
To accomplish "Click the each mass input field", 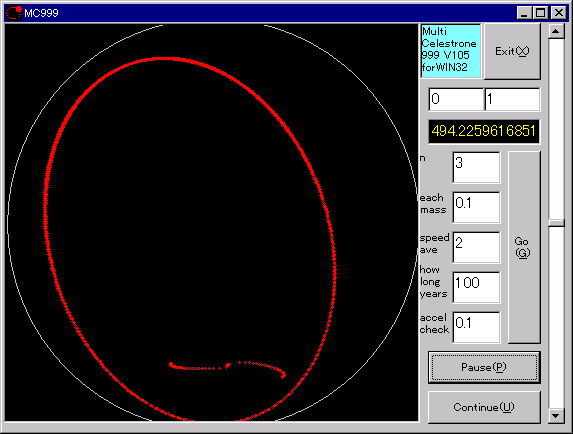I will tap(476, 207).
